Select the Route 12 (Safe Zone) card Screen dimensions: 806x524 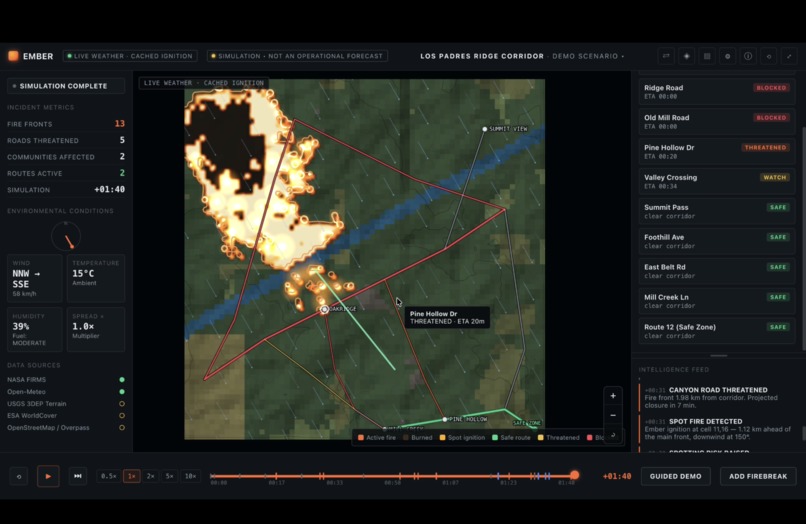tap(717, 331)
